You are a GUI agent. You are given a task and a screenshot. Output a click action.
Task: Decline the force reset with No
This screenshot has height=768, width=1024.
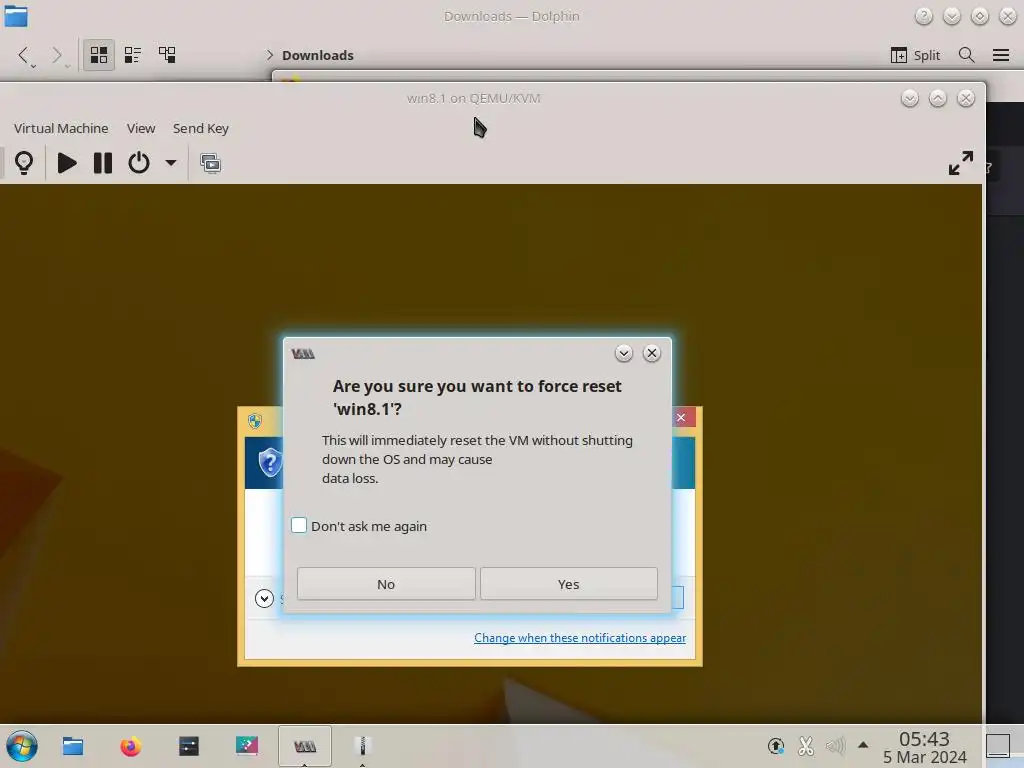[386, 584]
